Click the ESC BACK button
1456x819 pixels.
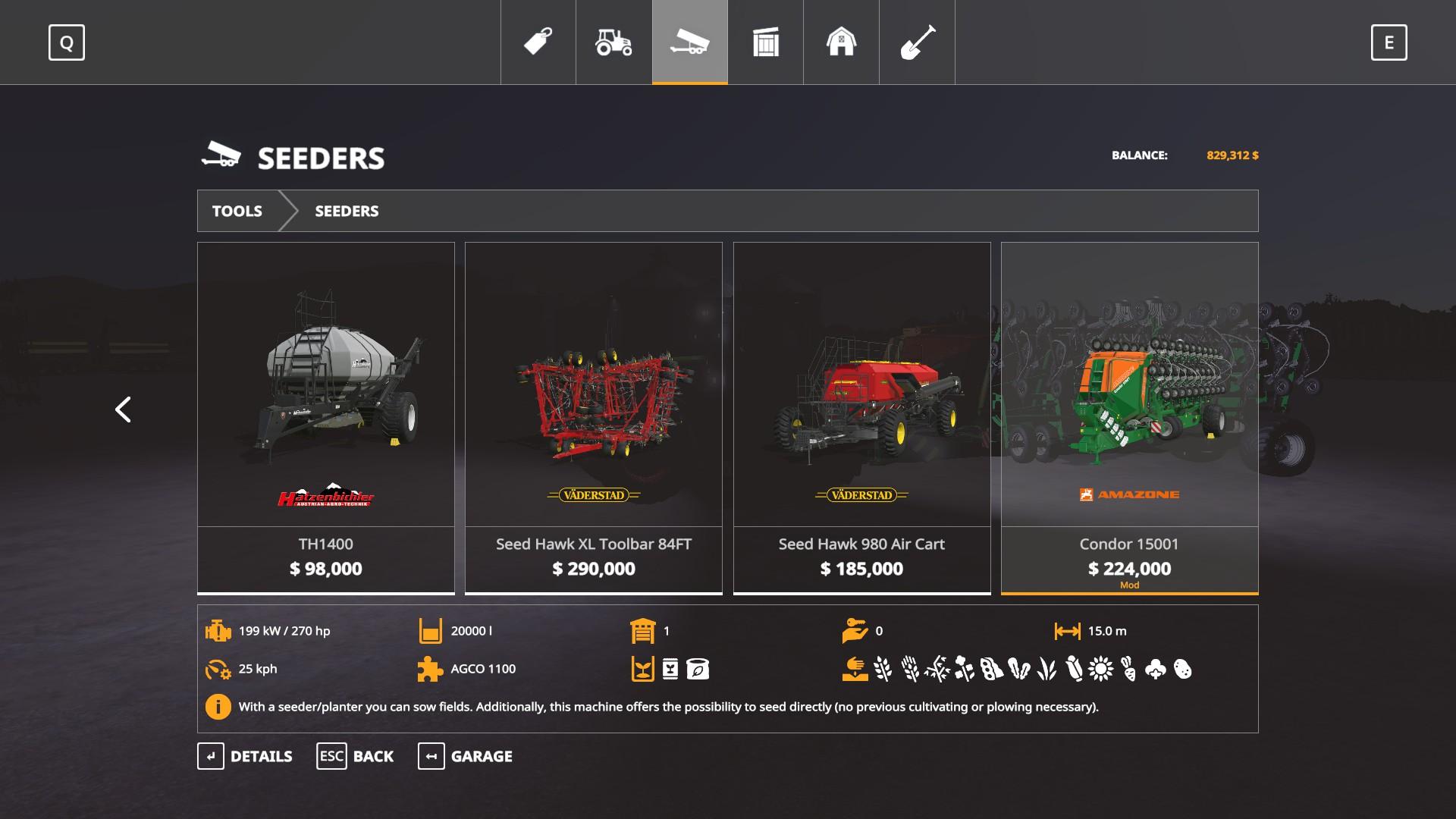click(x=355, y=756)
